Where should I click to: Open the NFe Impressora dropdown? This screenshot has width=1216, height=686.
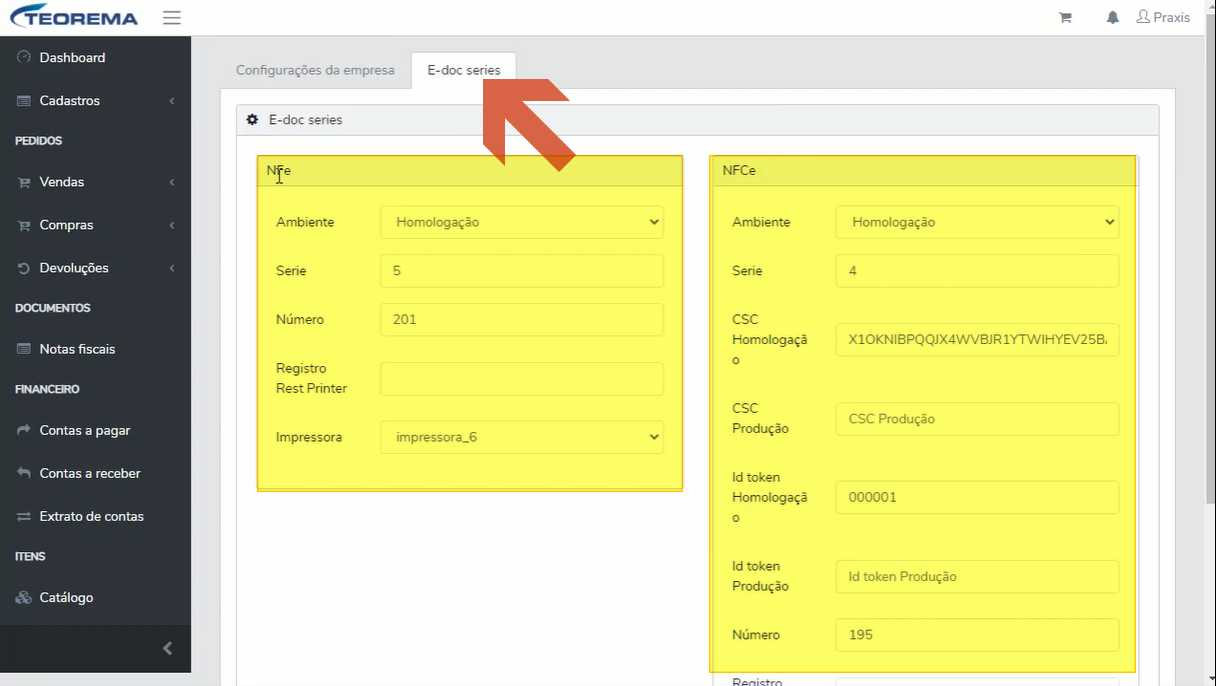[x=522, y=437]
